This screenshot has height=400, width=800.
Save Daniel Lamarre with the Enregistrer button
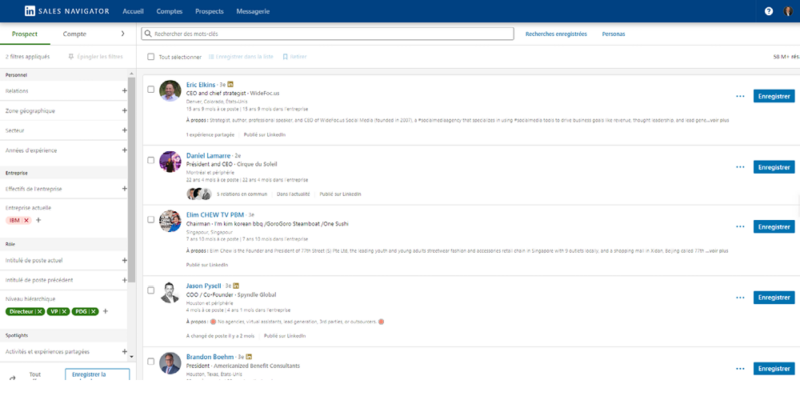[x=774, y=167]
